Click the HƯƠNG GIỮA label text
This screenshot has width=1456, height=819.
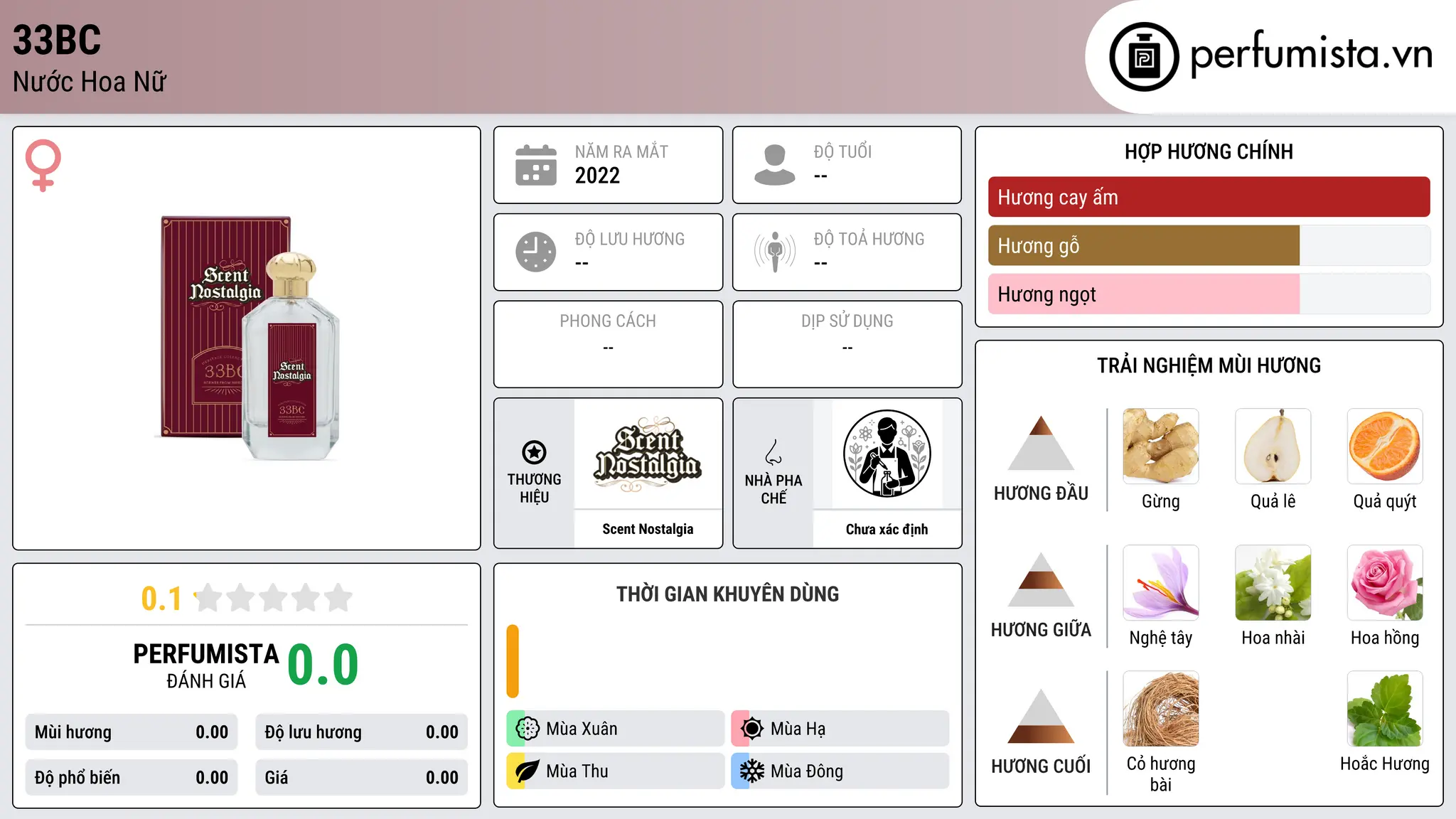(x=1041, y=630)
